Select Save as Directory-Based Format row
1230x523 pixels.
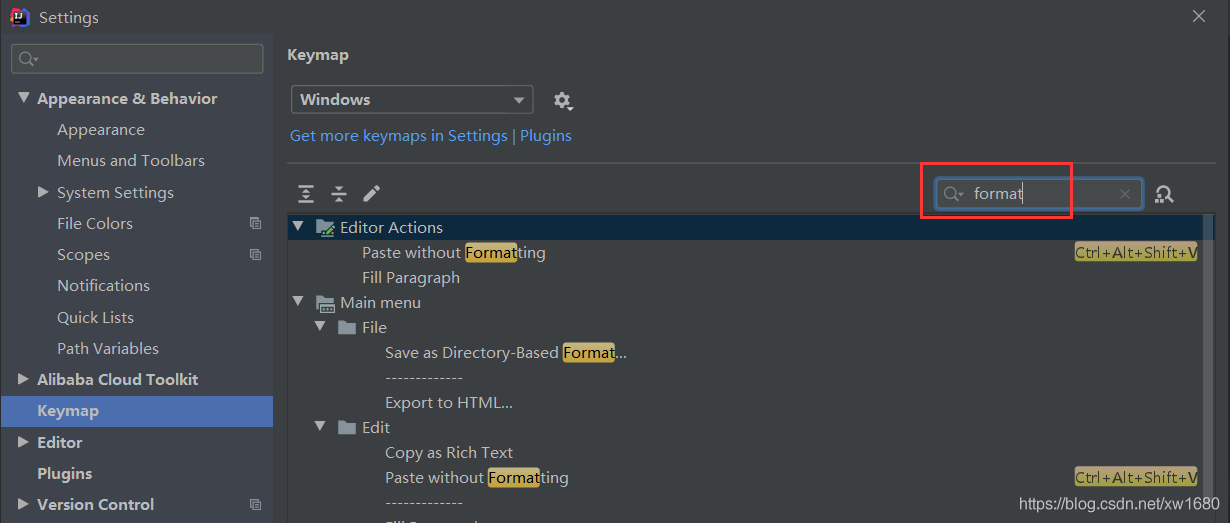point(506,352)
